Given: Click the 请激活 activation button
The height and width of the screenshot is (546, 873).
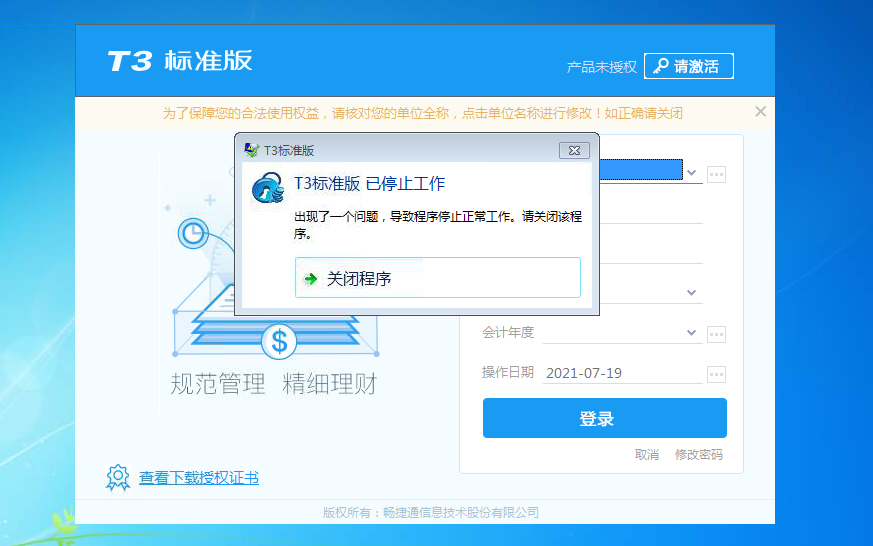Looking at the screenshot, I should click(689, 66).
